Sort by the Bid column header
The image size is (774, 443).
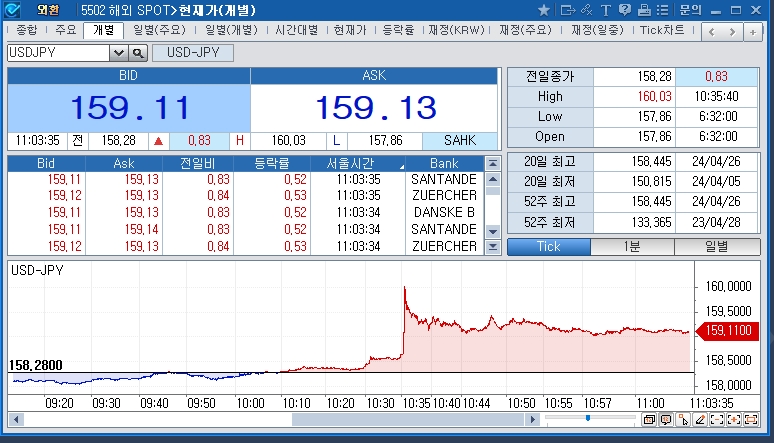tap(46, 163)
